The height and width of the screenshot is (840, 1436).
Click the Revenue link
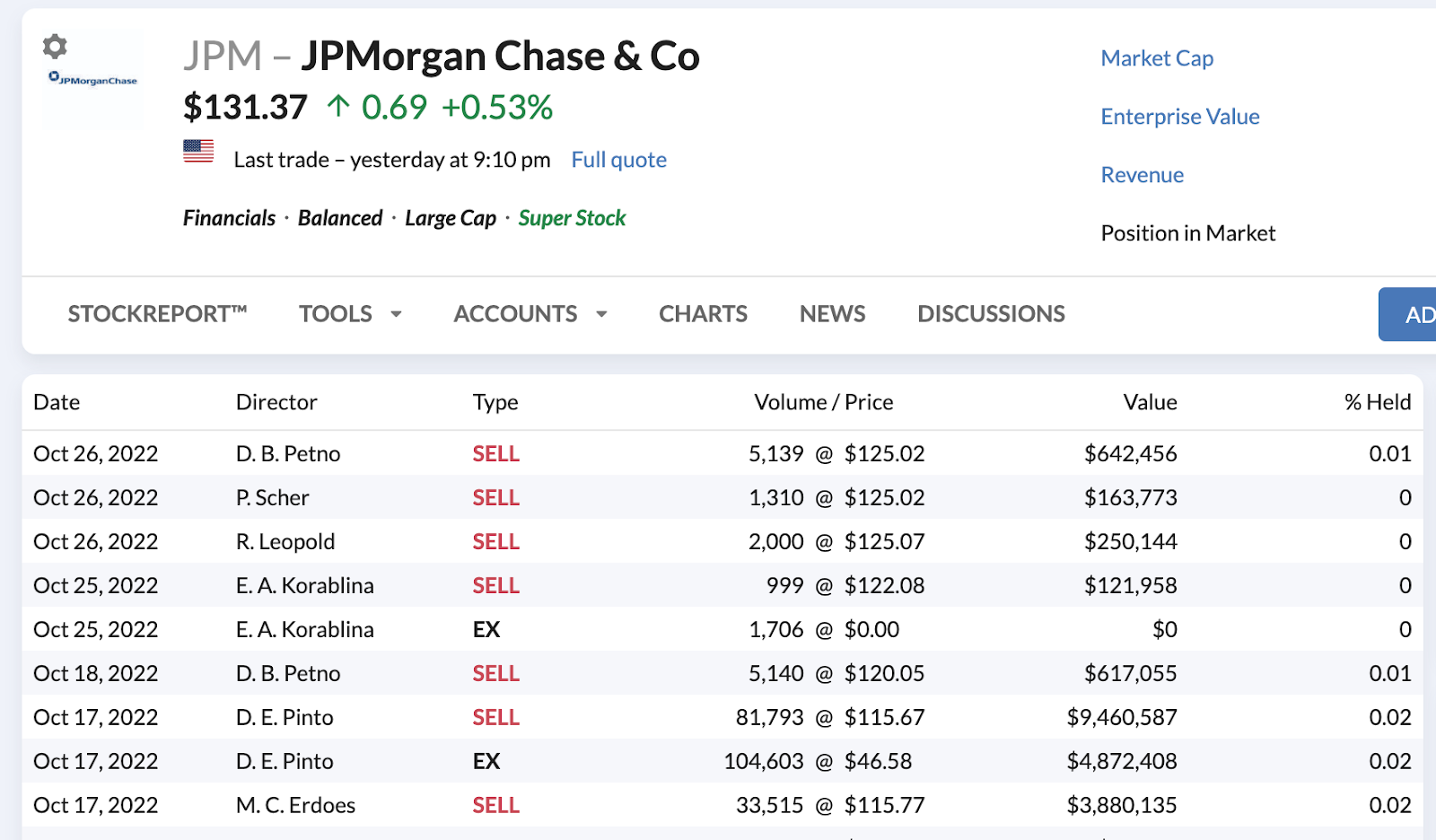(1142, 175)
